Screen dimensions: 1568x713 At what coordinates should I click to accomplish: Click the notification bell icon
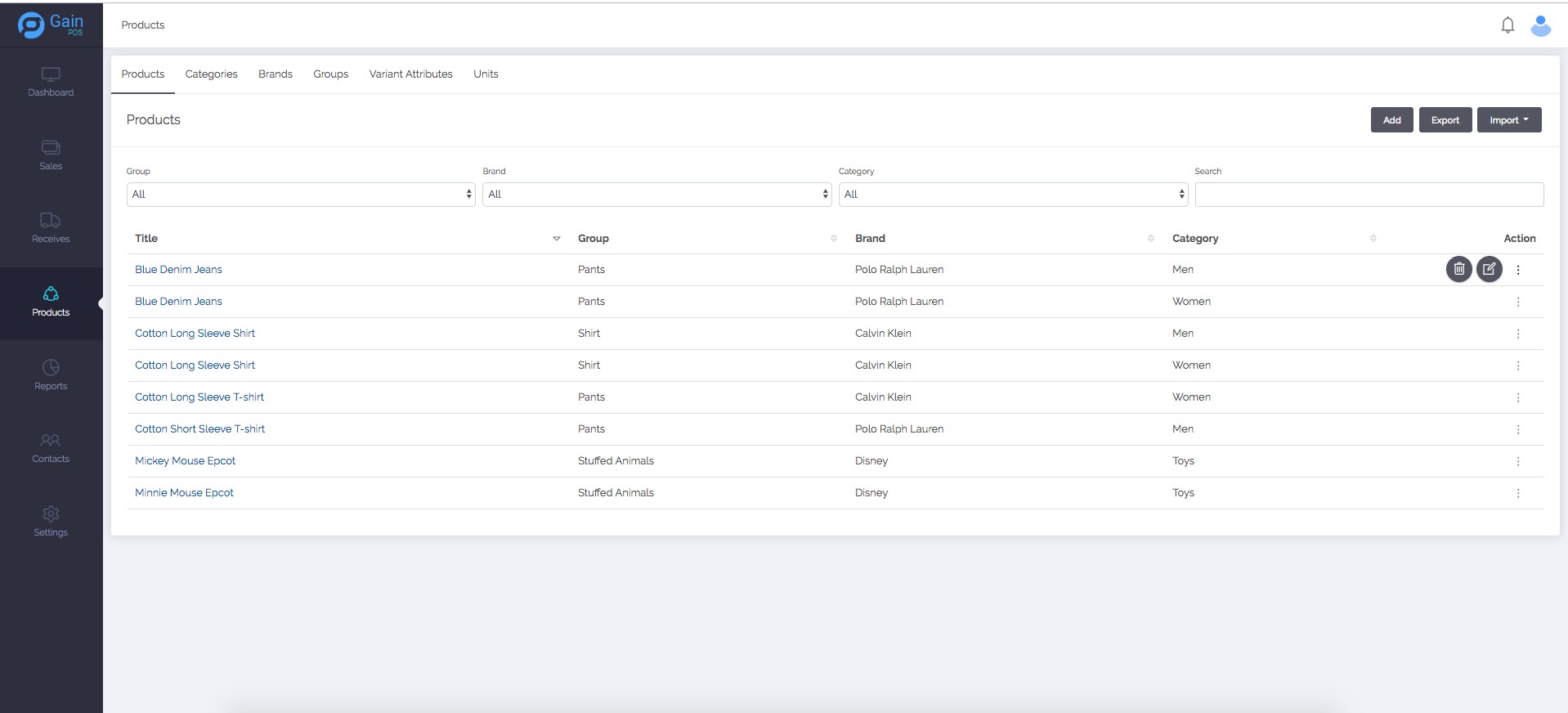coord(1508,25)
